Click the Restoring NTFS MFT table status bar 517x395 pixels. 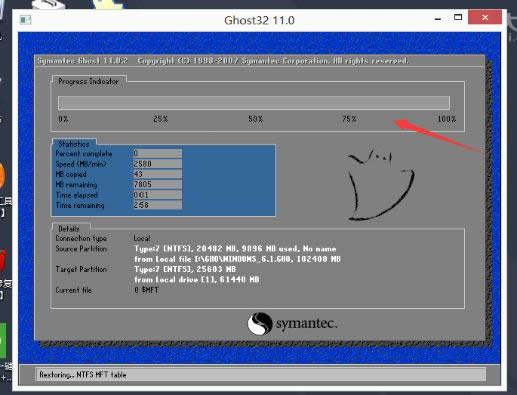[261, 374]
